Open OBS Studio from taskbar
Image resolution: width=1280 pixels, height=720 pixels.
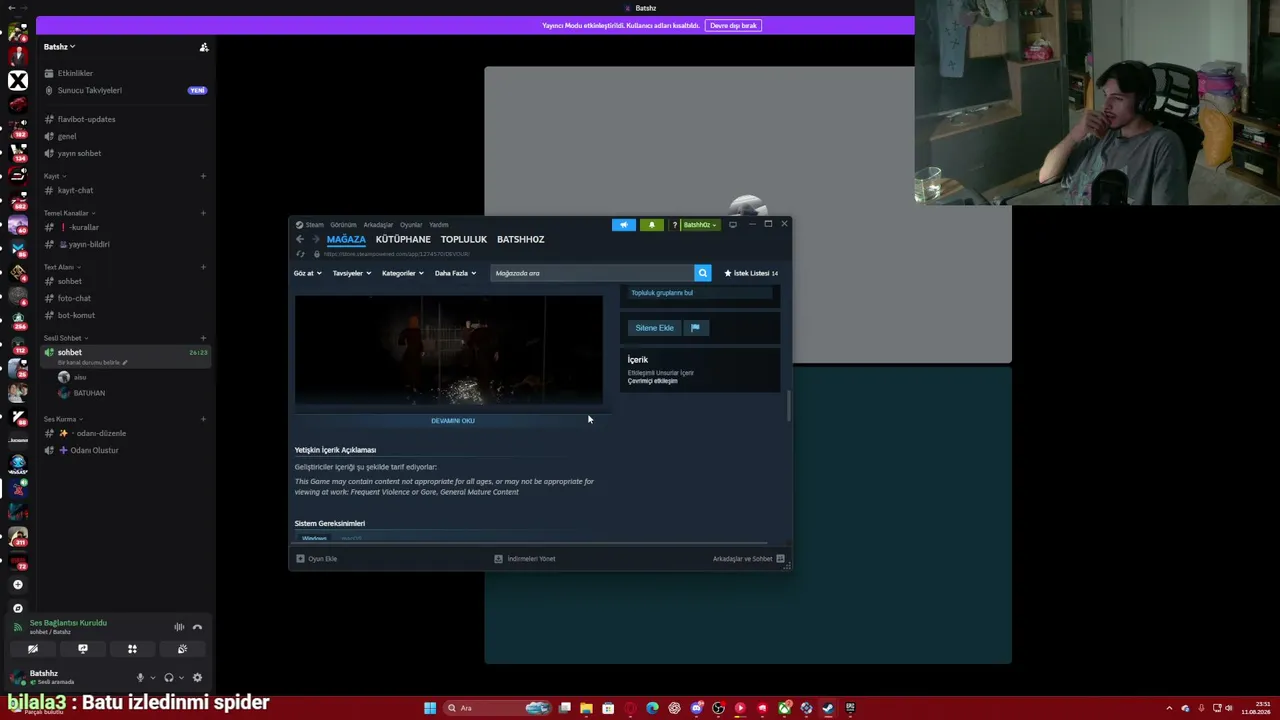point(718,708)
